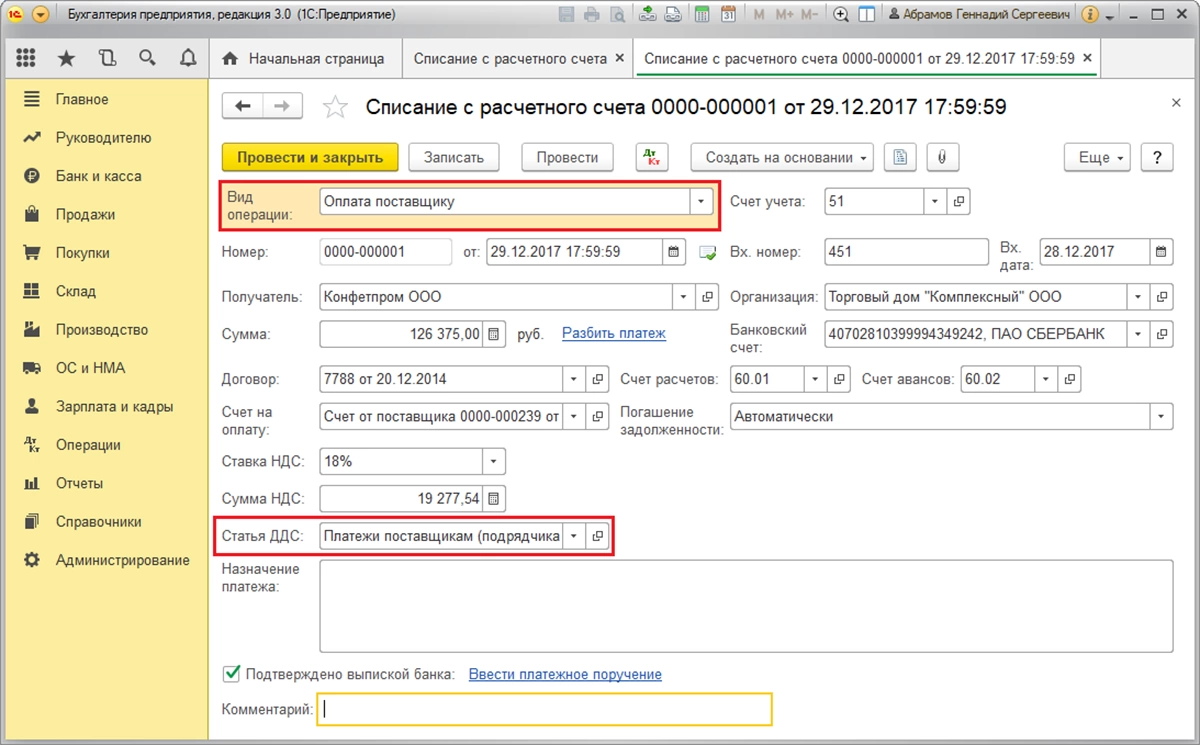Viewport: 1200px width, 745px height.
Task: Toggle Подтверждено выпиской банка checkbox
Action: tap(232, 674)
